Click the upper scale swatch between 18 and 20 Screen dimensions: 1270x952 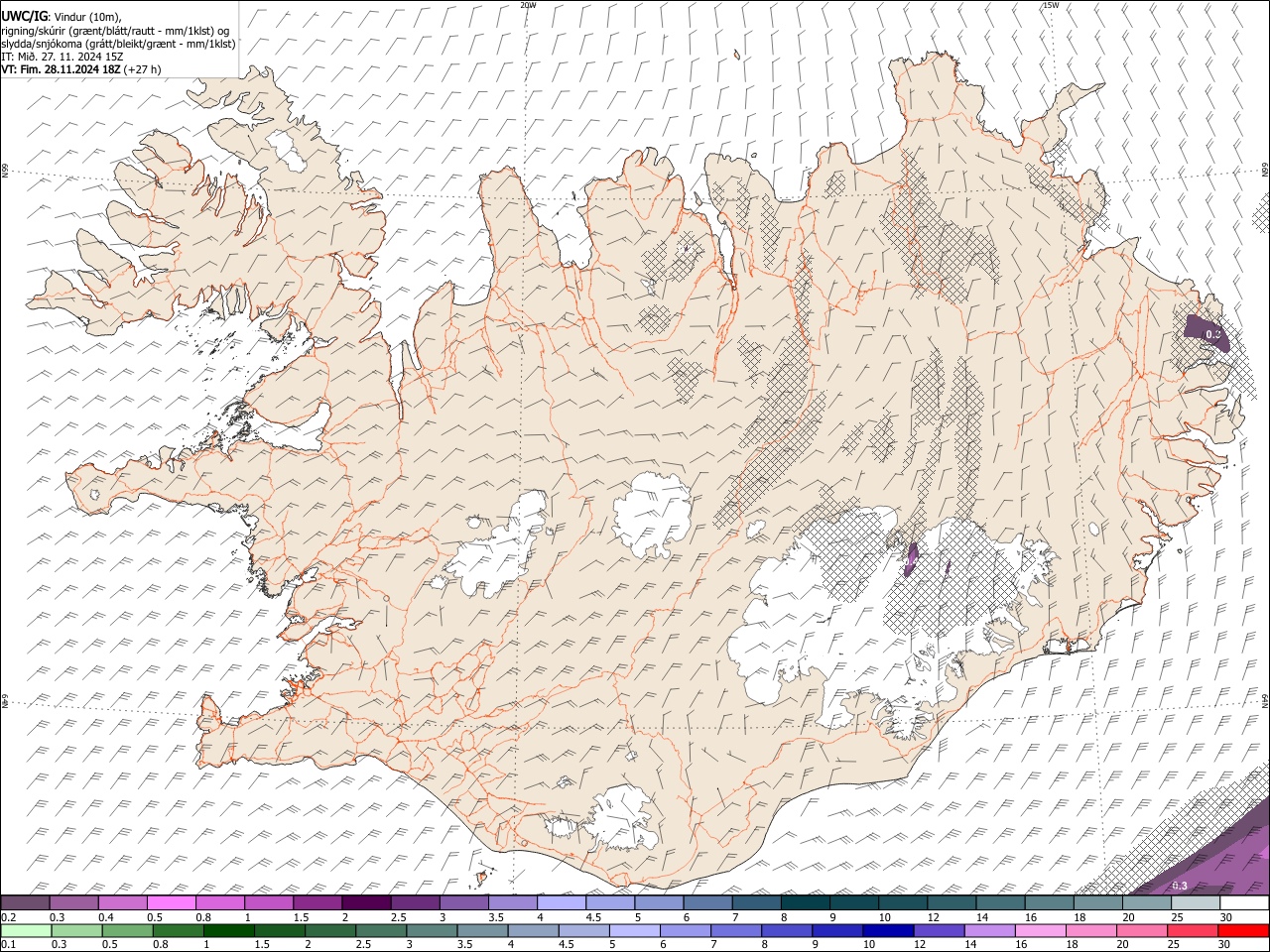tap(1097, 902)
